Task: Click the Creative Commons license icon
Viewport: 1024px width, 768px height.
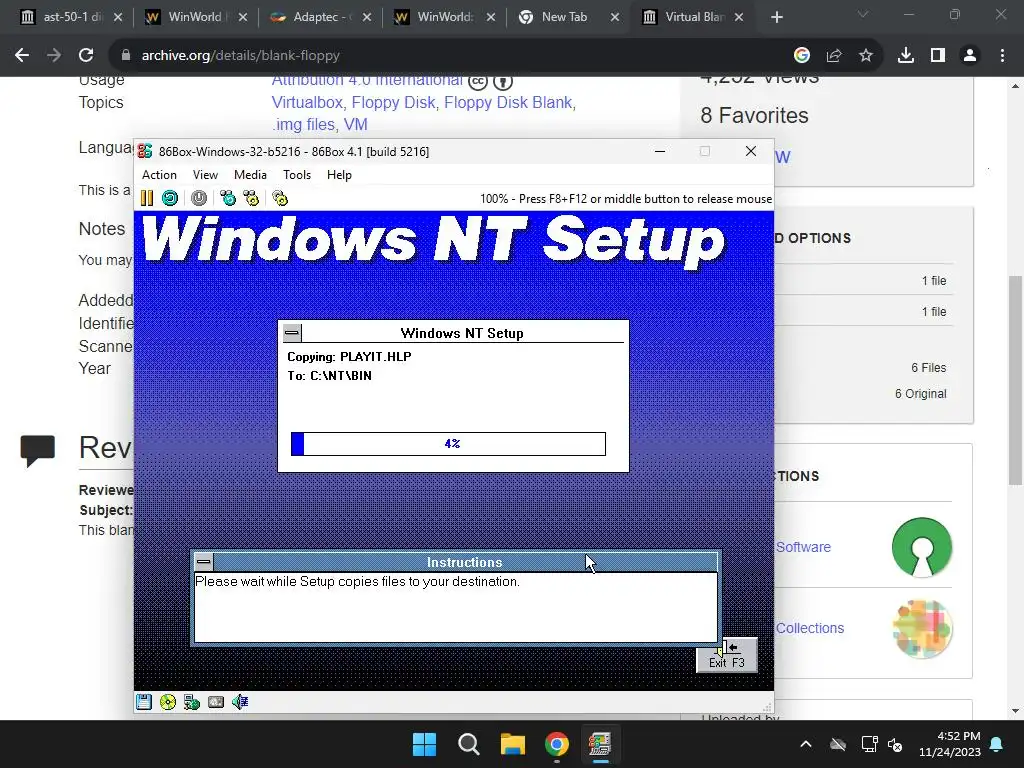Action: coord(478,82)
